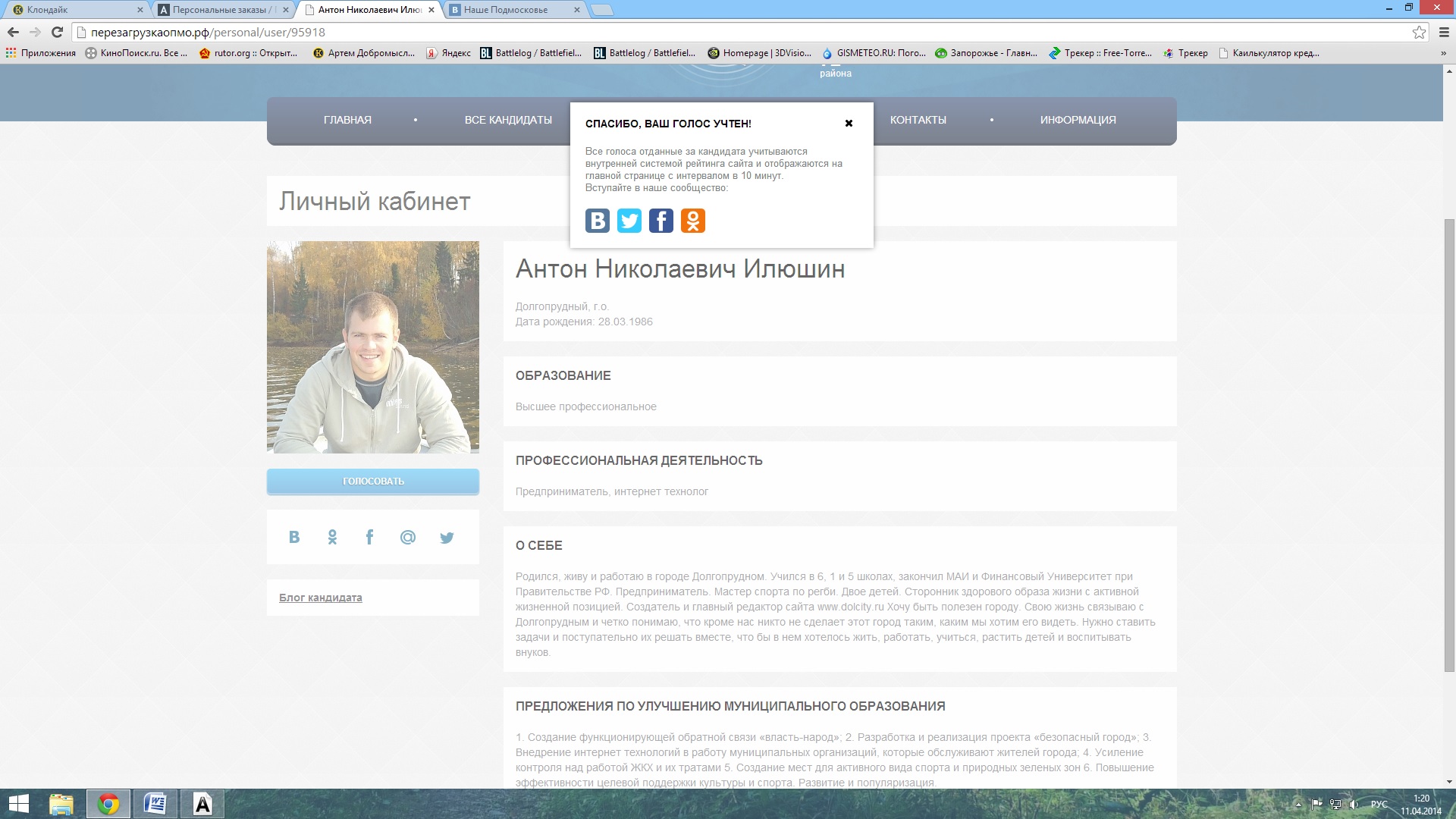Click Odnoklassniki icon in thank-you popup

pyautogui.click(x=693, y=221)
